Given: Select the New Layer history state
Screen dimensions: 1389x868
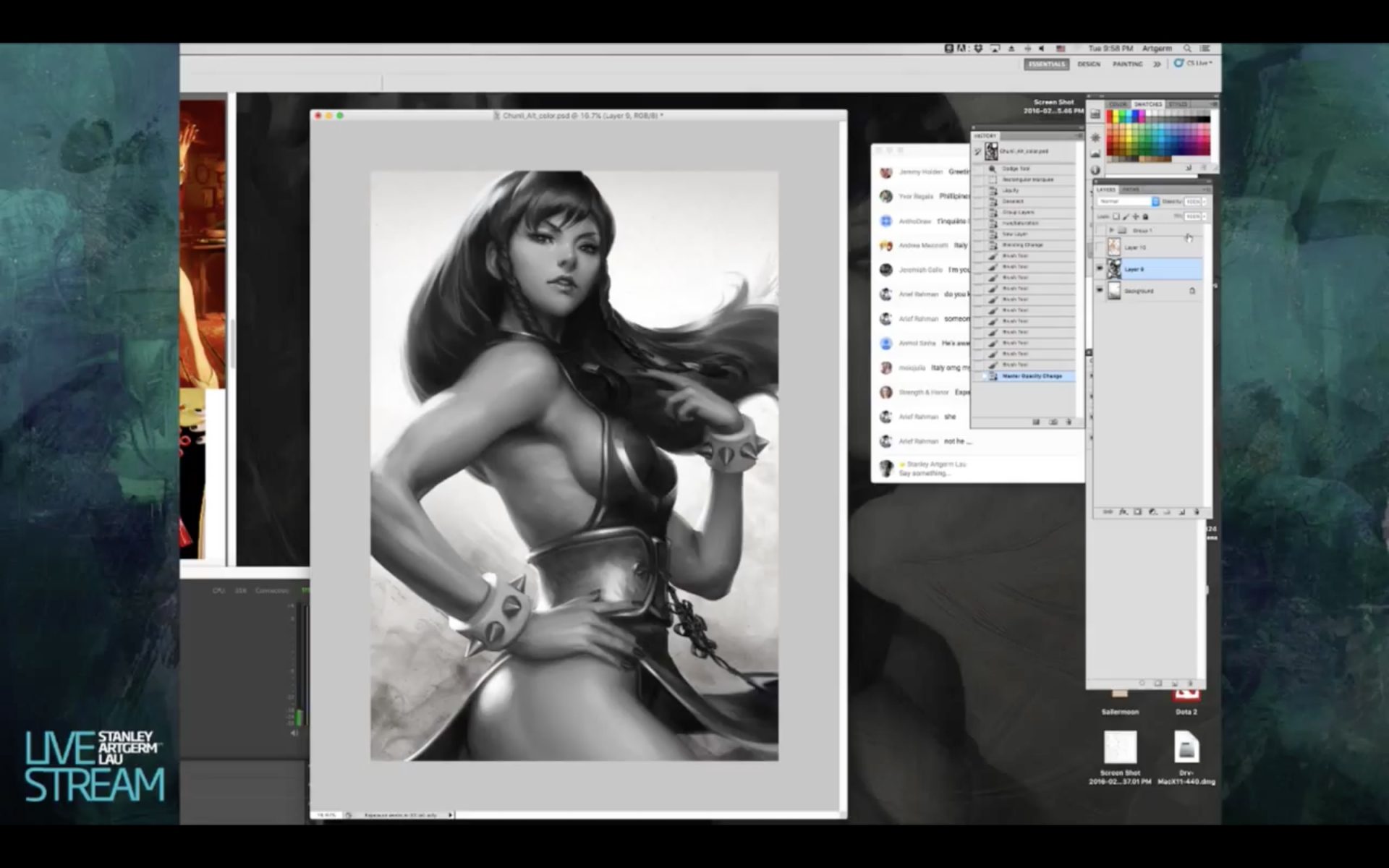Looking at the screenshot, I should 1029,234.
